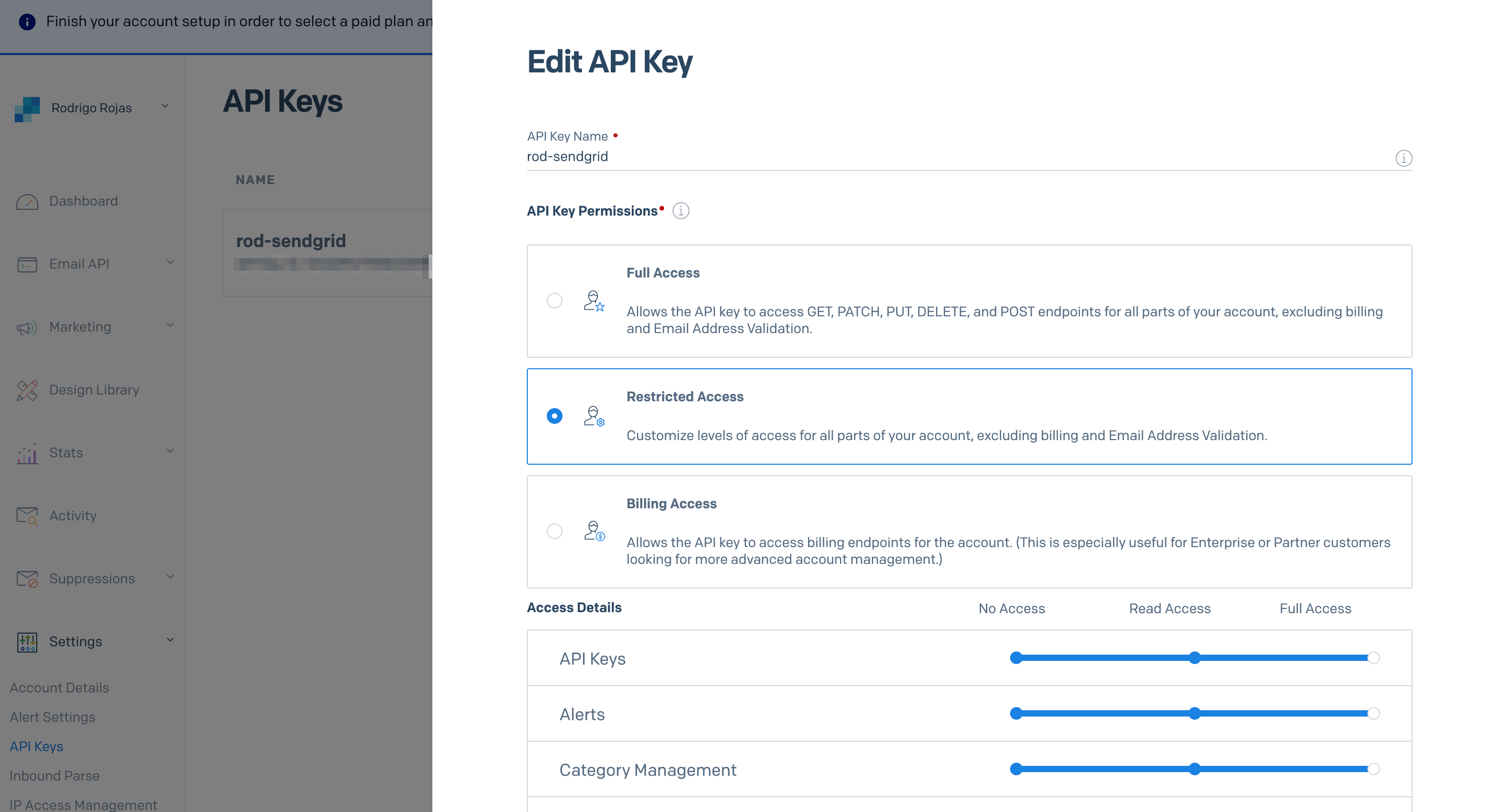
Task: Click the Email API sidebar icon
Action: pyautogui.click(x=27, y=264)
